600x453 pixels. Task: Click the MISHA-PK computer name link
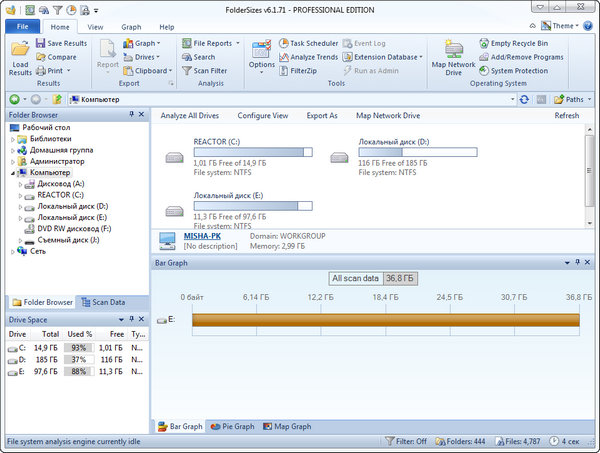click(x=202, y=235)
